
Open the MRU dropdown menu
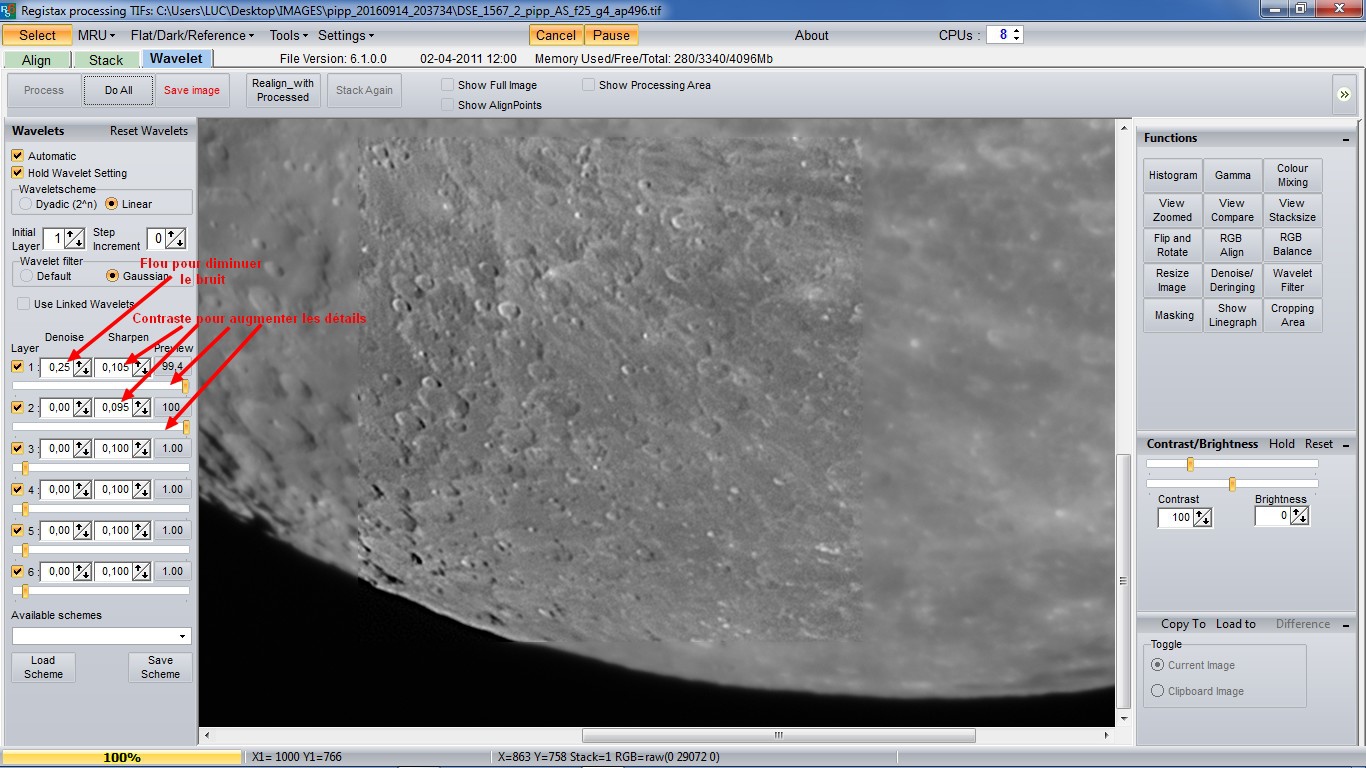click(x=96, y=35)
